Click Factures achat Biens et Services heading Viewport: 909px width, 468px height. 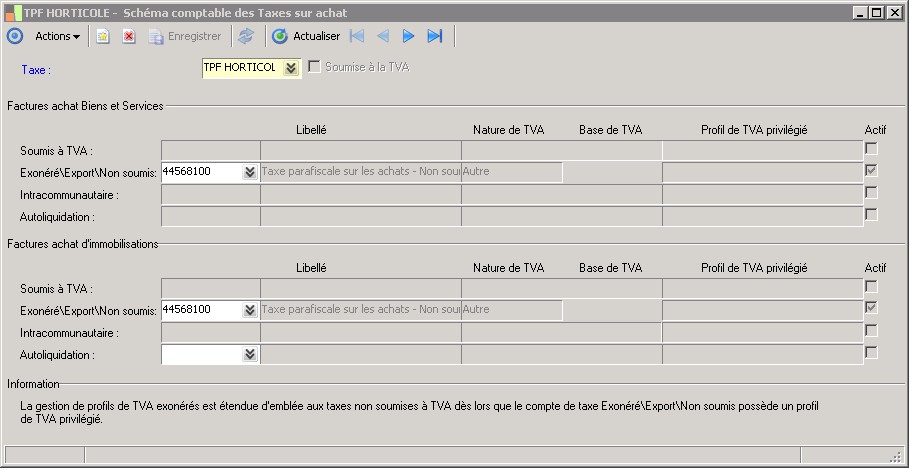[x=85, y=106]
